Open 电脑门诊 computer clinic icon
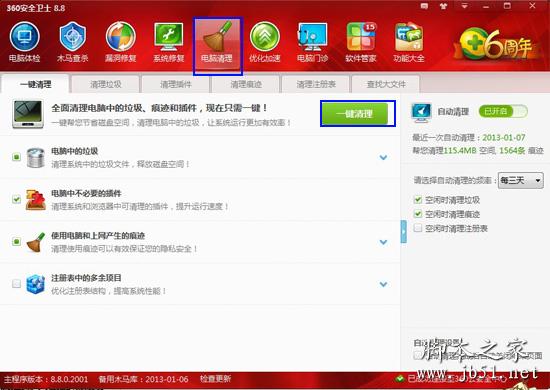 coord(313,37)
